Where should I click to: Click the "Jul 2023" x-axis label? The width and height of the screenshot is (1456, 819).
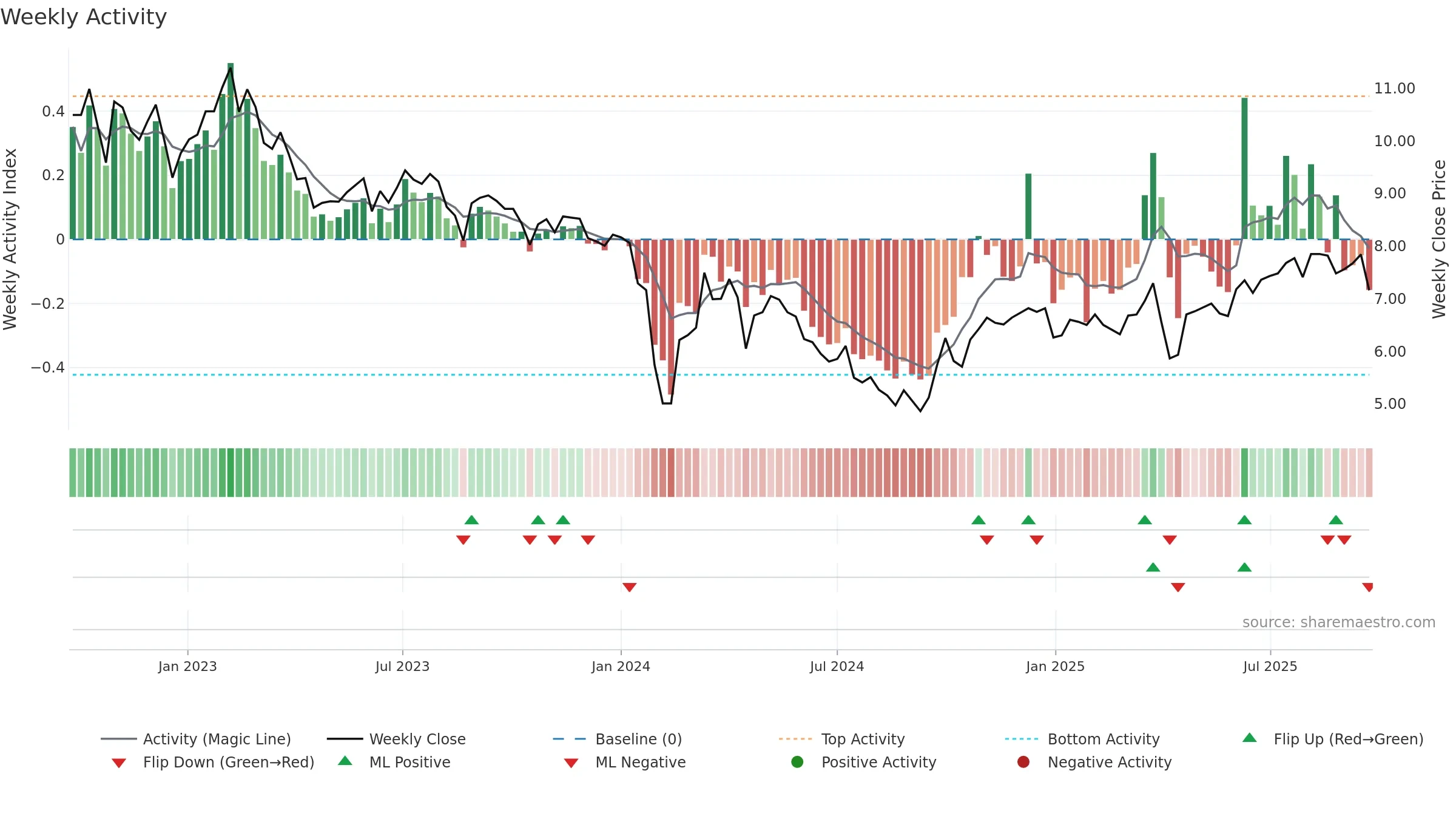tap(402, 666)
